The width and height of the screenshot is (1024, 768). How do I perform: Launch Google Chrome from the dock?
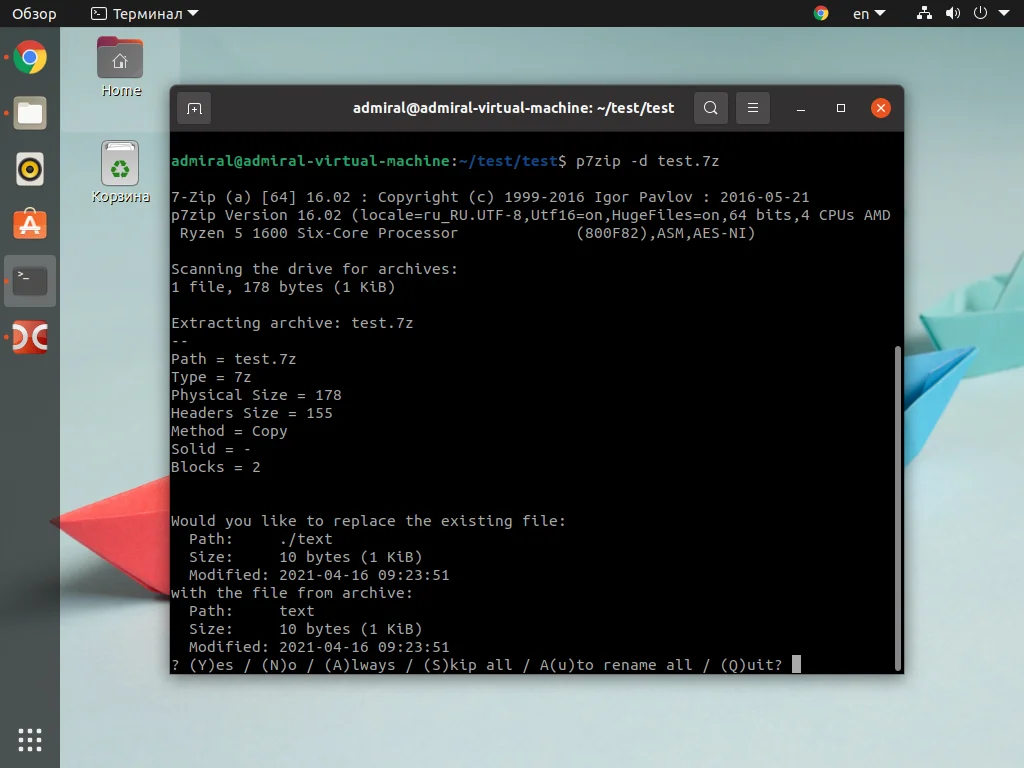29,57
